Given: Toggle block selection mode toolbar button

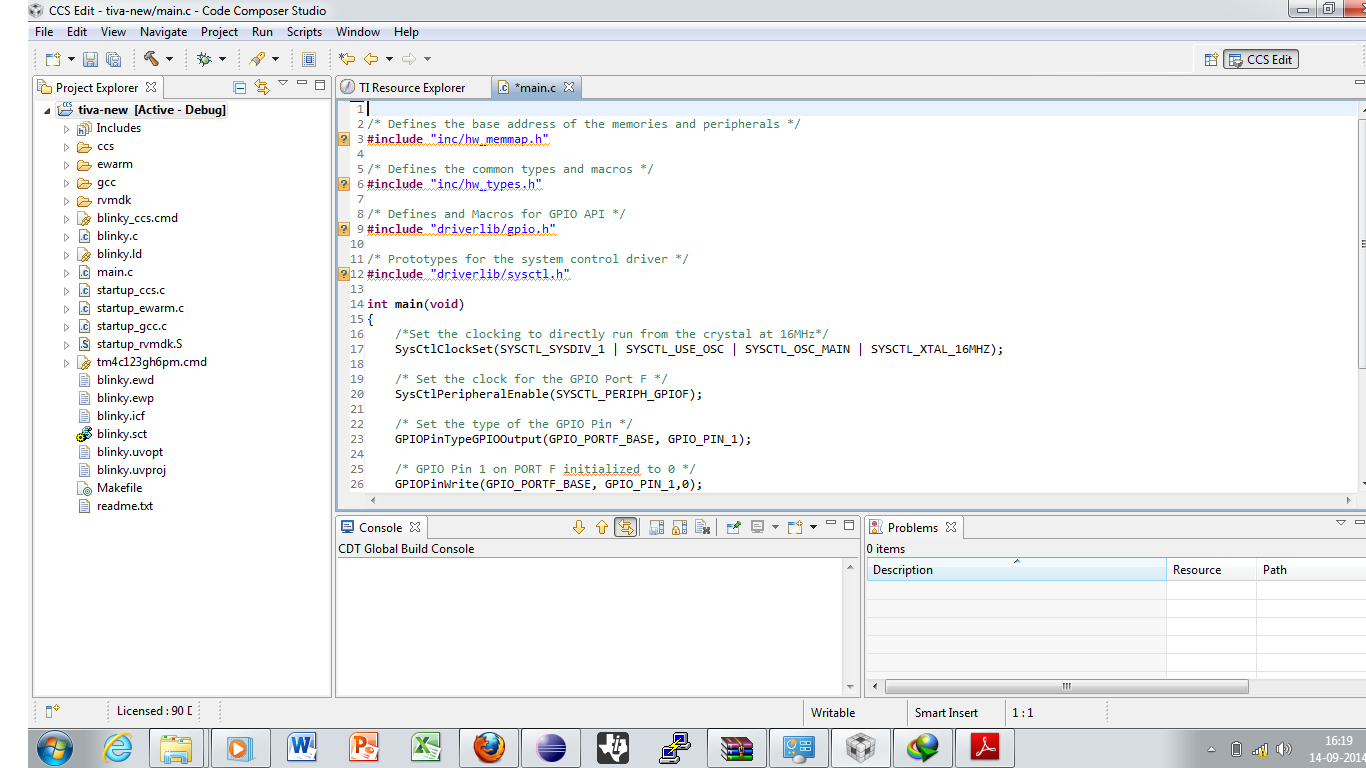Looking at the screenshot, I should [x=309, y=59].
